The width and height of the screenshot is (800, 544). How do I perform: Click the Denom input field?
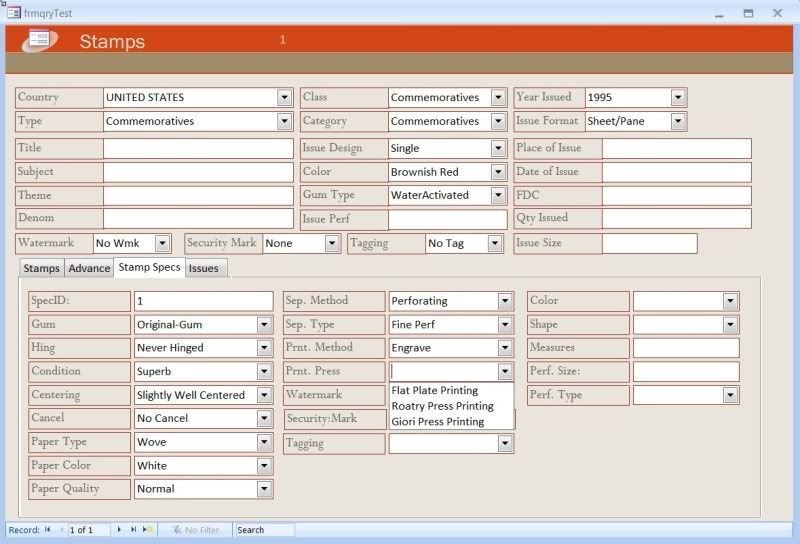point(198,218)
